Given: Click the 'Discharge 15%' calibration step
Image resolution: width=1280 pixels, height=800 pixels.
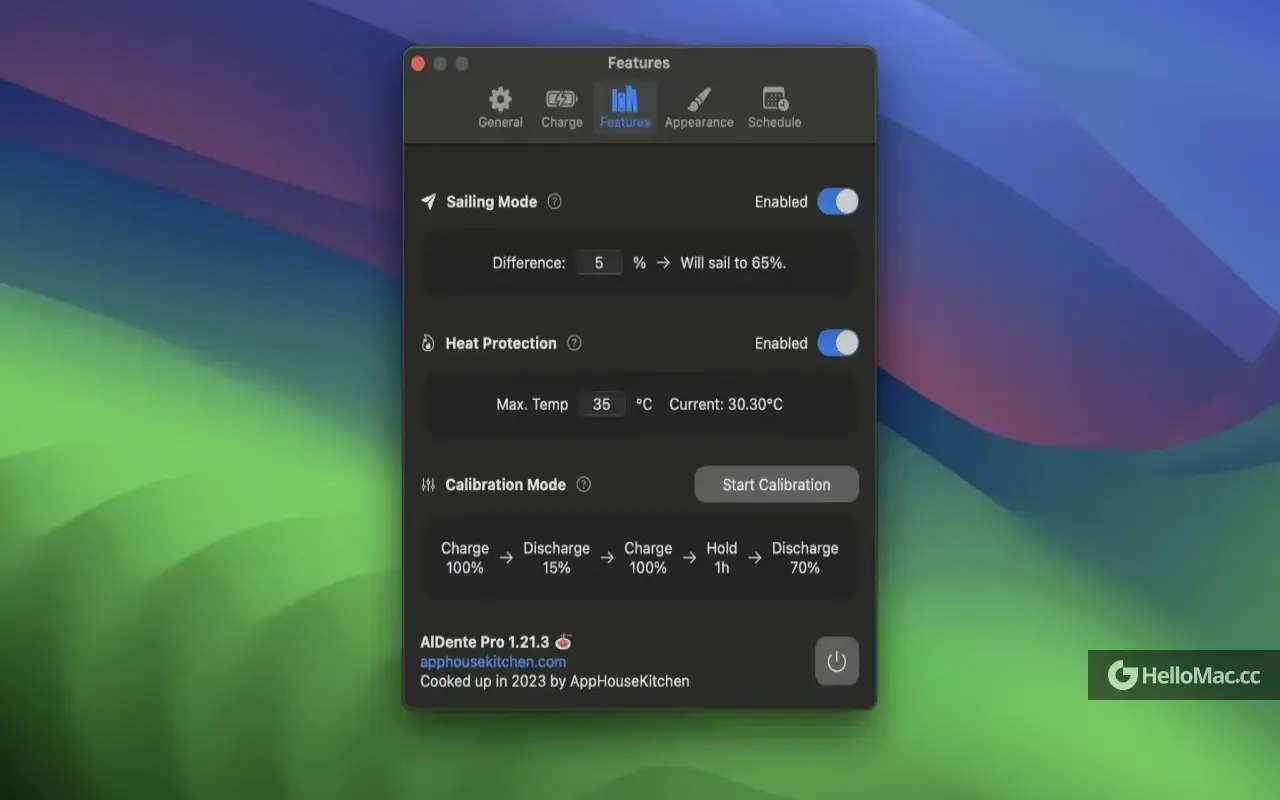Looking at the screenshot, I should point(556,558).
